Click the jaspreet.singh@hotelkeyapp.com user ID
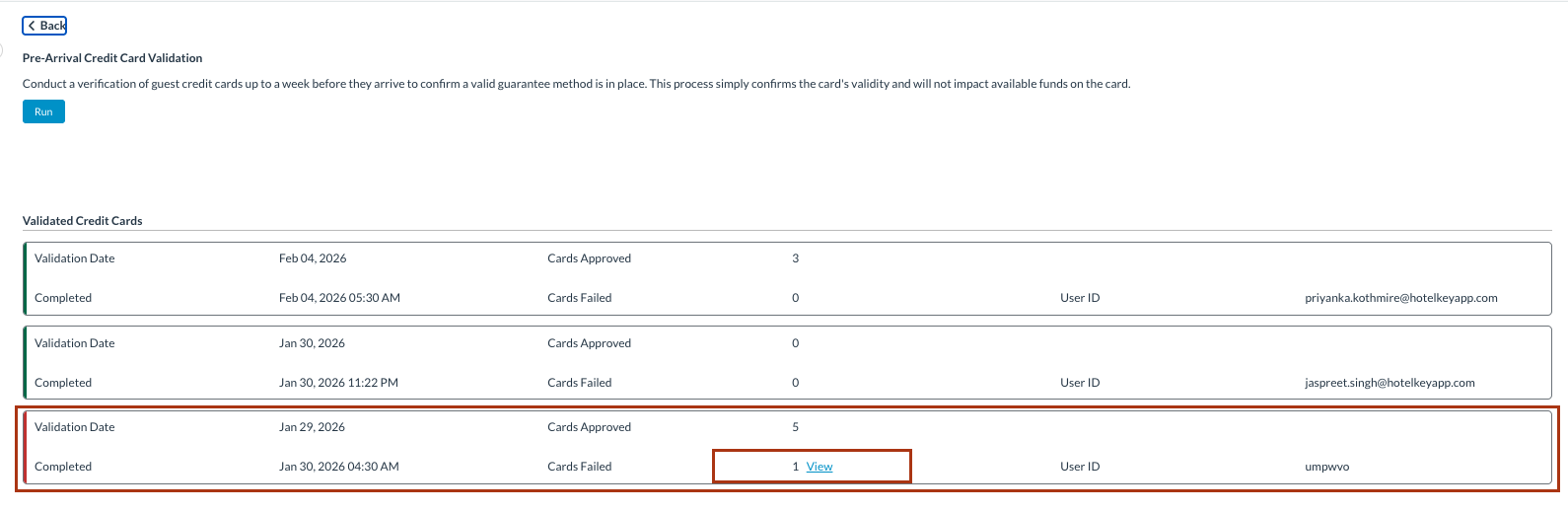Viewport: 1568px width, 512px height. [1390, 383]
